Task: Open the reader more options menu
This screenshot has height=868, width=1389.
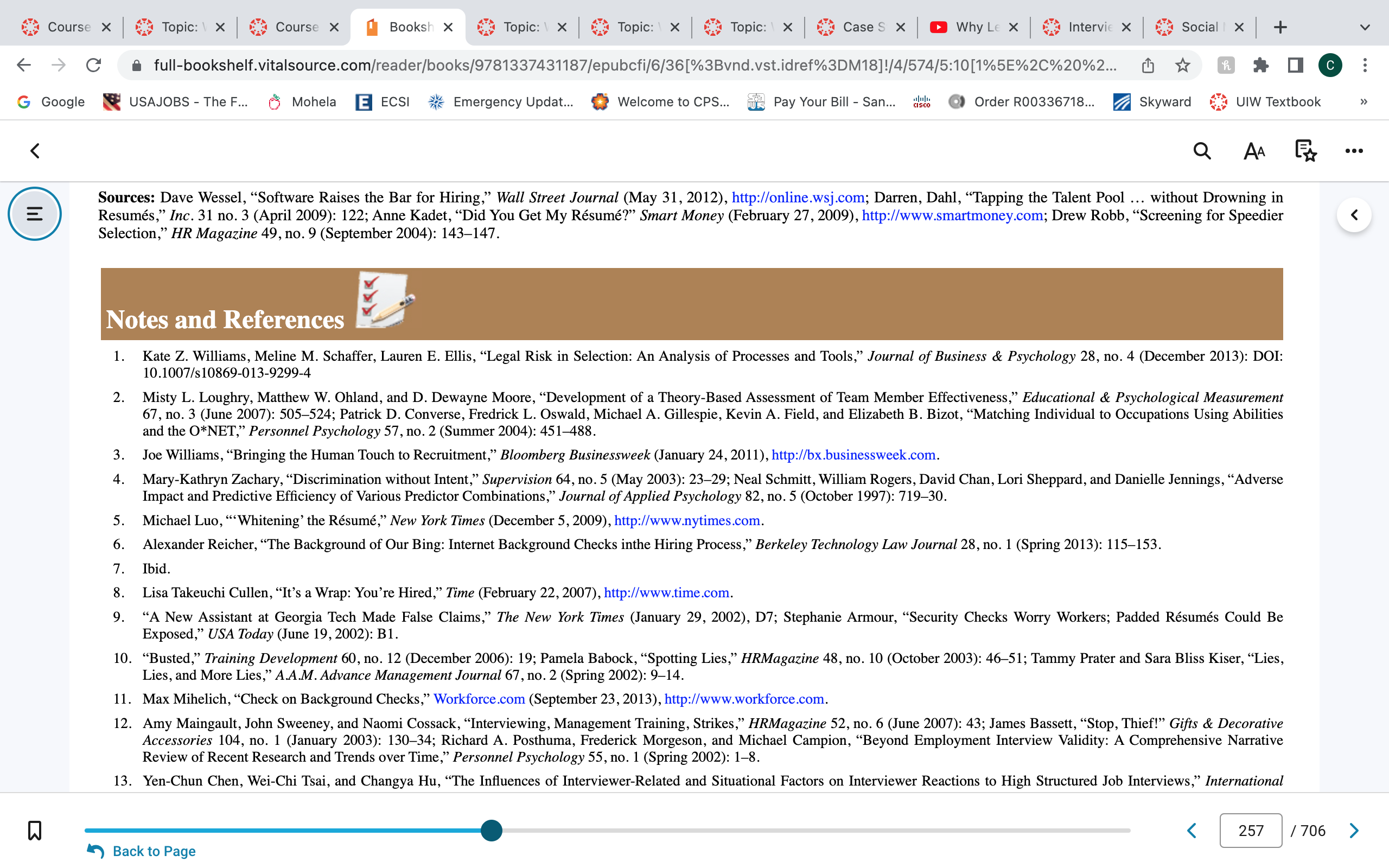Action: coord(1354,151)
